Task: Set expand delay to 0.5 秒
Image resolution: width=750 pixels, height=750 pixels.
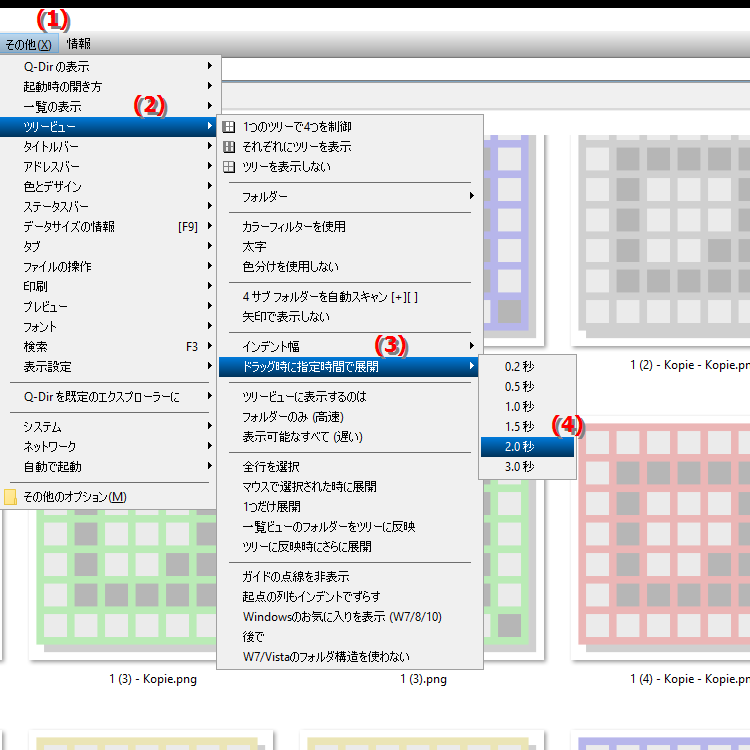Action: coord(527,387)
